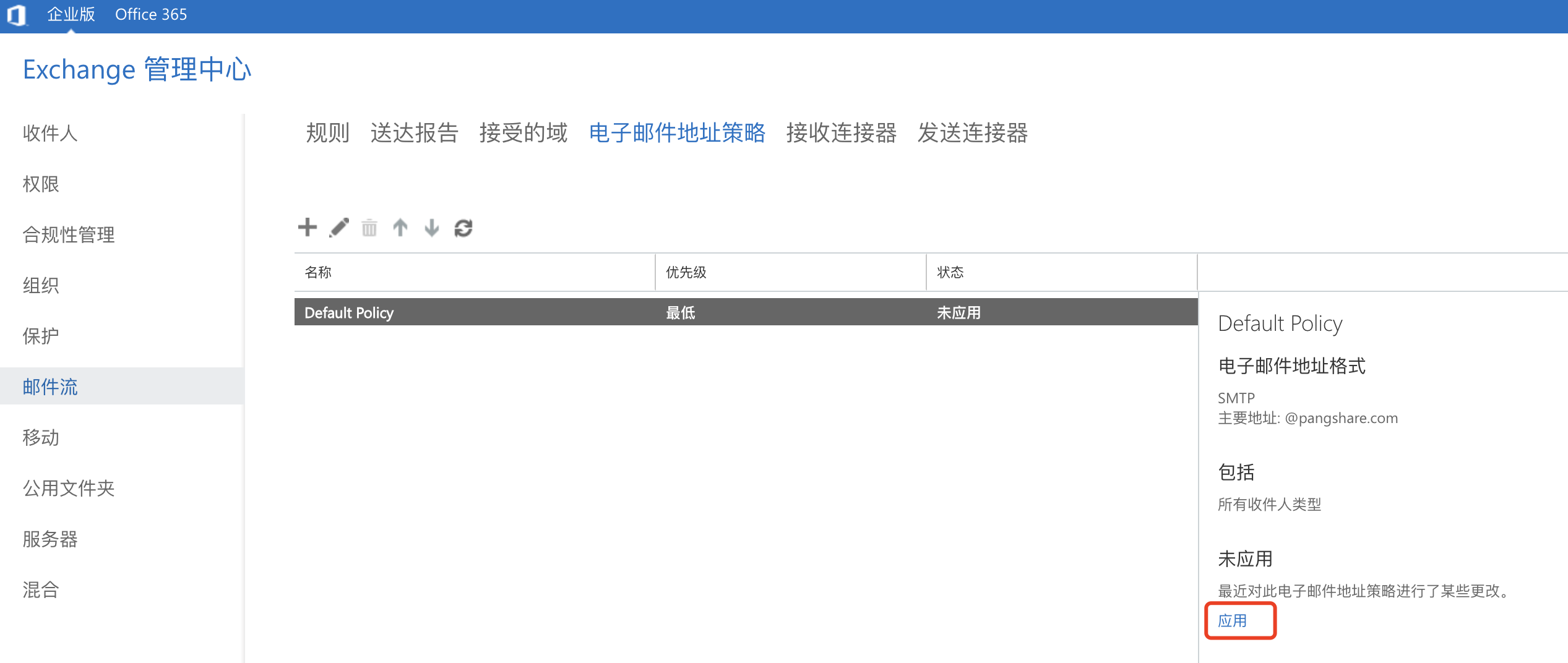Open 保护 in the sidebar
1568x663 pixels.
[x=41, y=336]
